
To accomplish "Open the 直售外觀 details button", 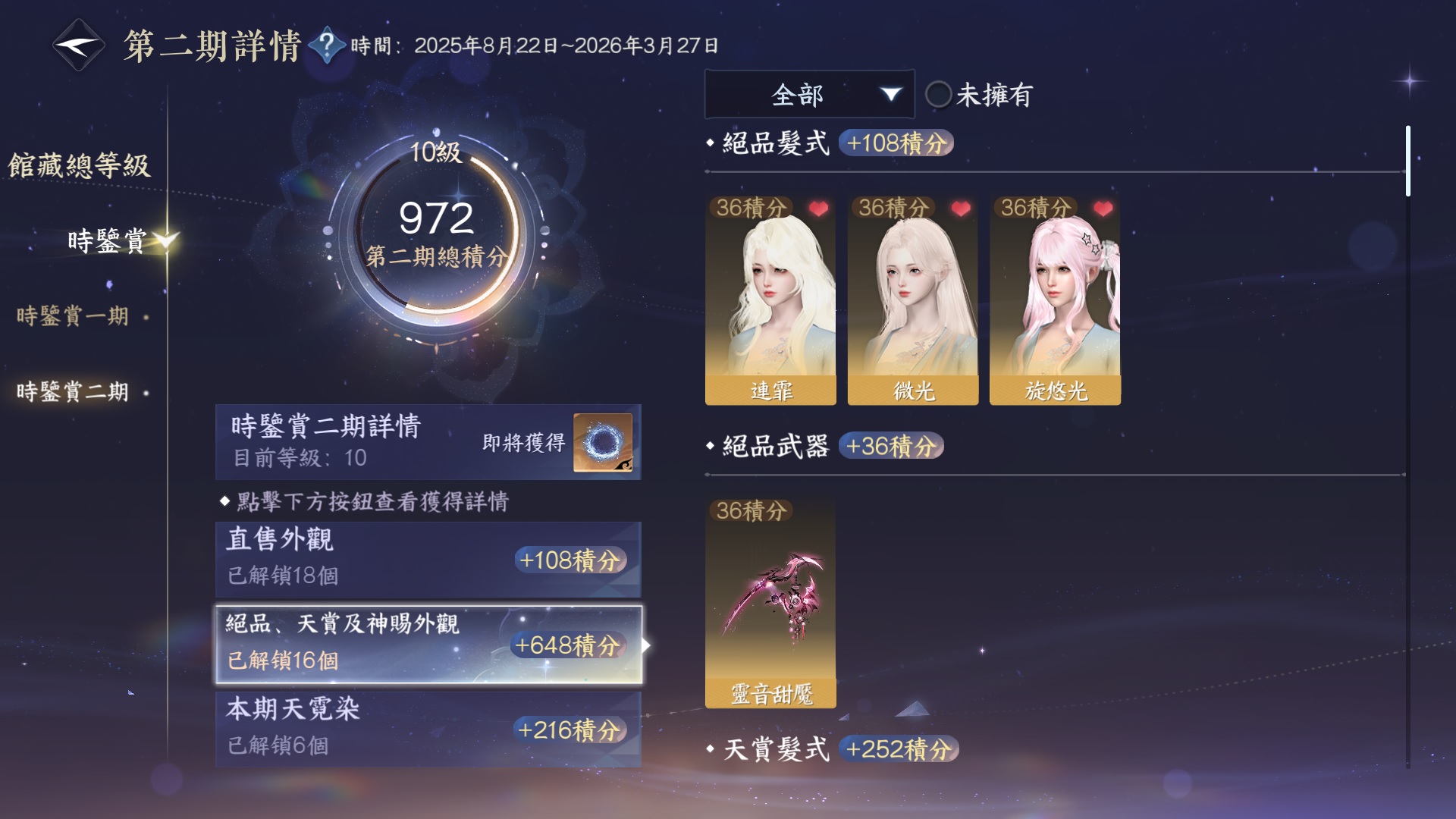I will [428, 559].
